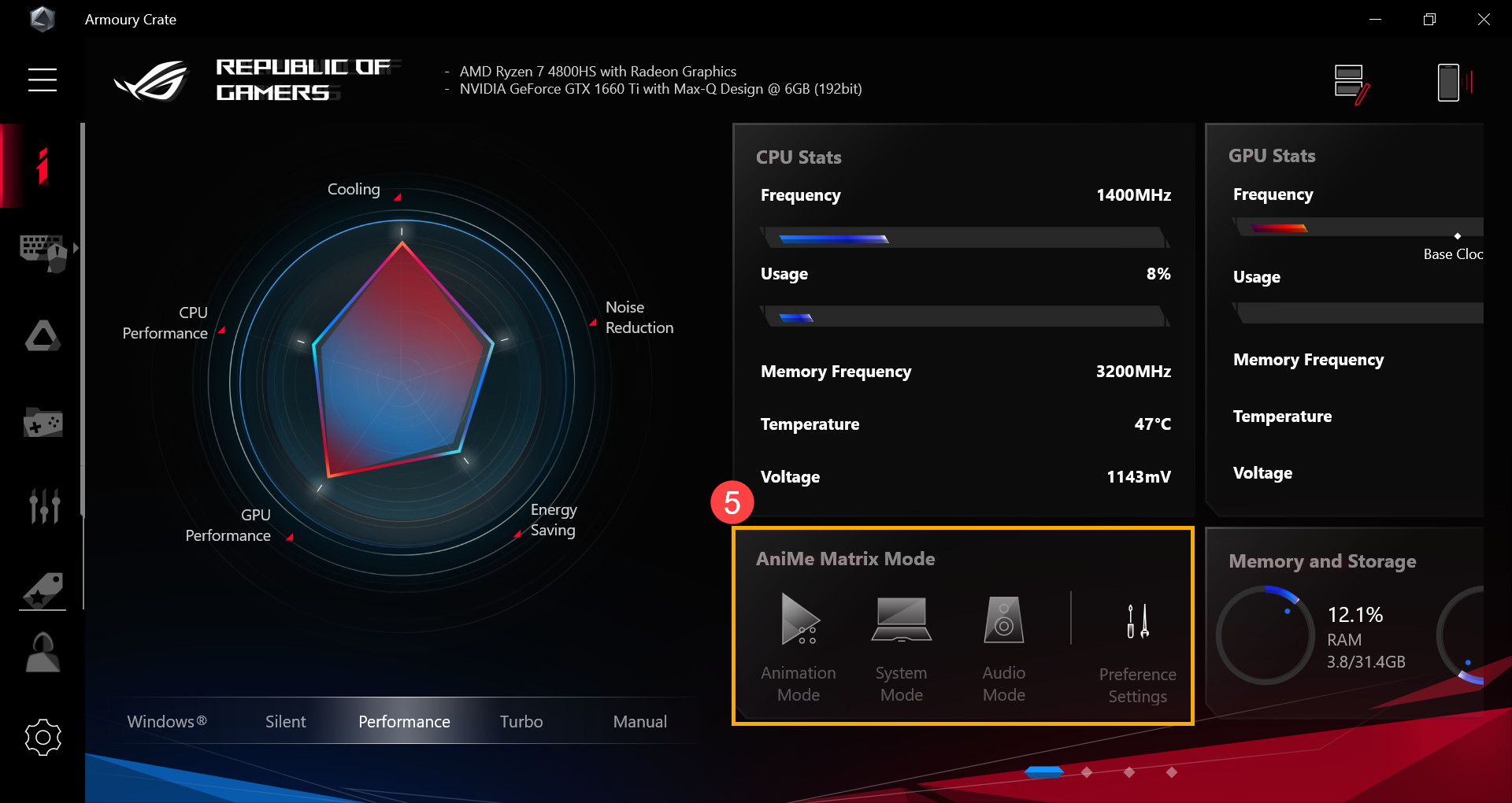Restore down the Armoury Crate window
Viewport: 1512px width, 803px height.
(x=1429, y=19)
